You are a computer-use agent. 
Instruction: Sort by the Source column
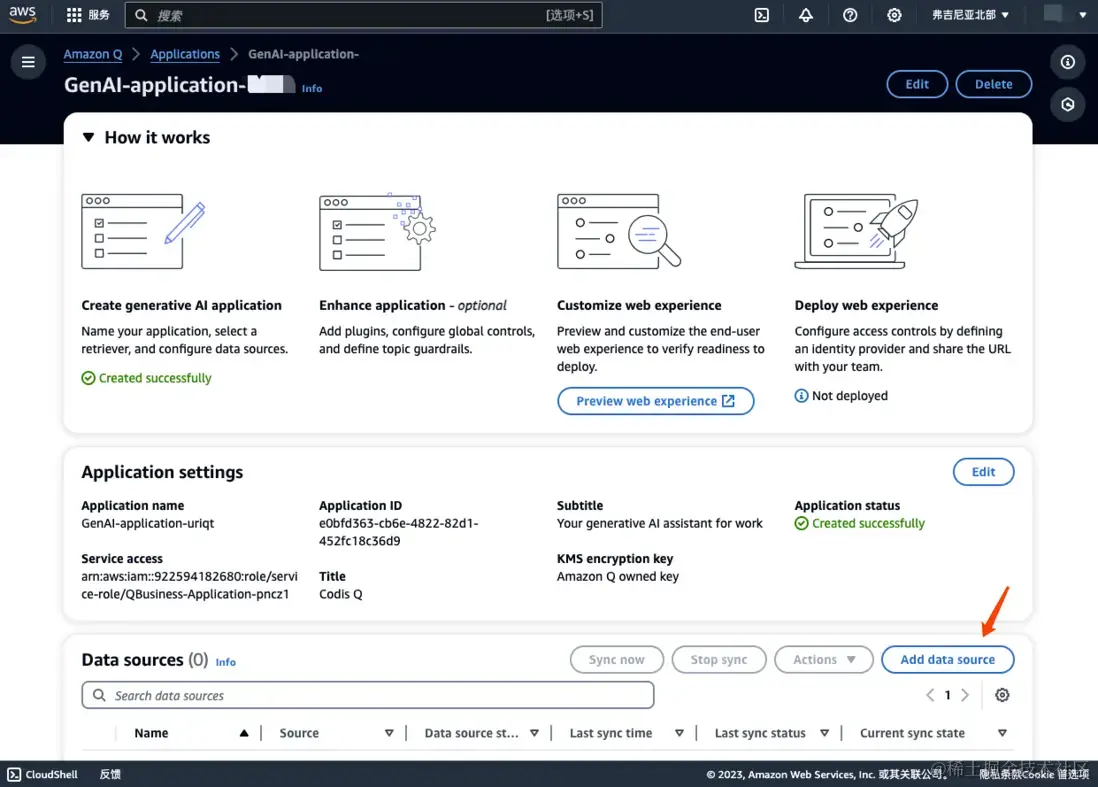click(x=389, y=733)
